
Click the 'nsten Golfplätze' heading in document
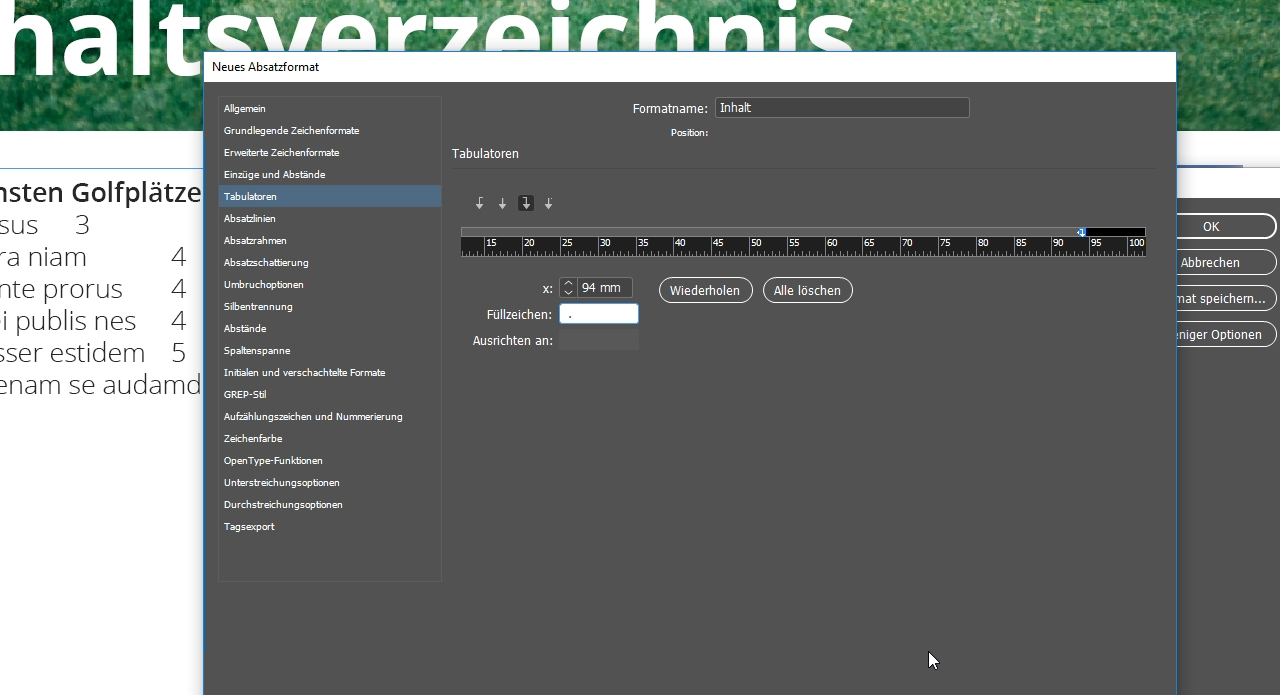pos(101,192)
